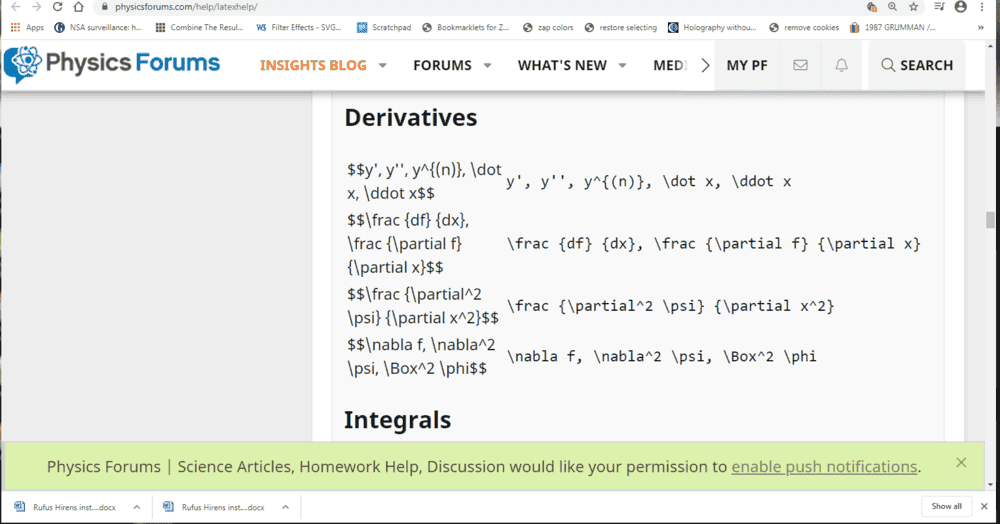This screenshot has width=1000, height=524.
Task: Open the alerts bell icon
Action: click(x=842, y=65)
